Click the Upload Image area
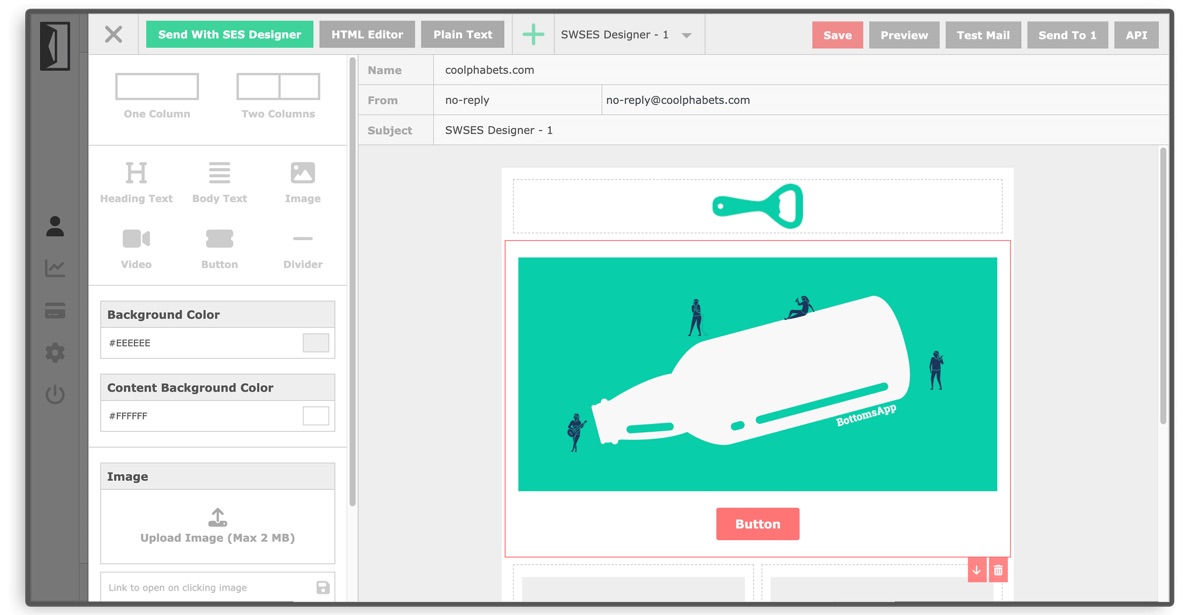 (x=218, y=526)
